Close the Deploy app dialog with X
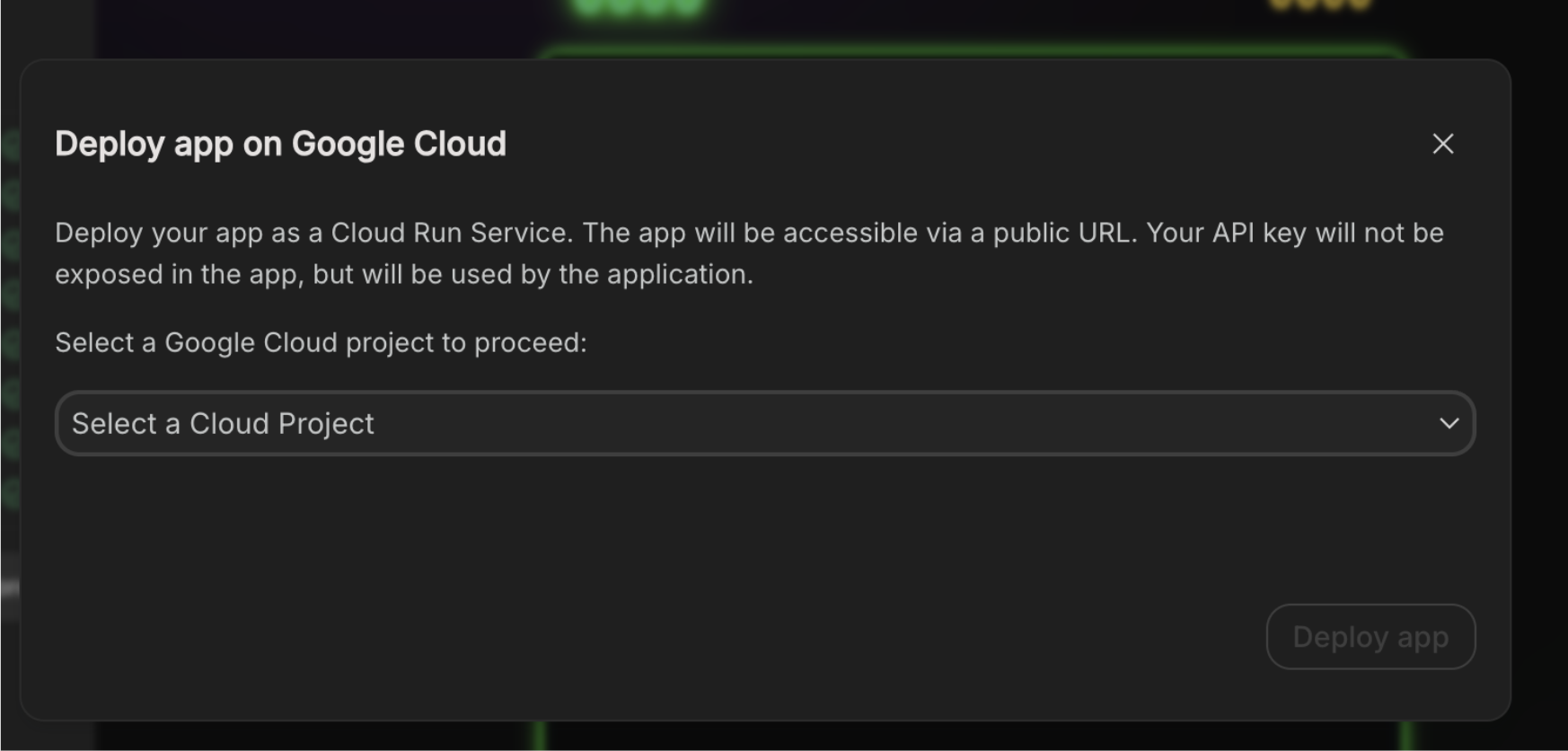Image resolution: width=1568 pixels, height=751 pixels. [x=1442, y=144]
